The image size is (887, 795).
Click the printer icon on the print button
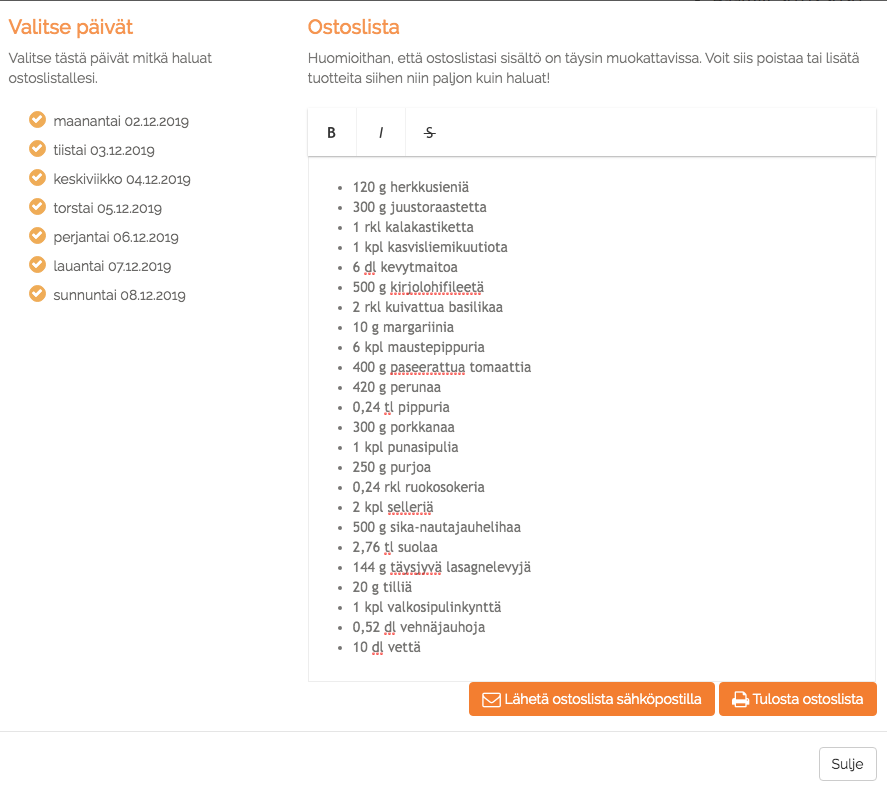pyautogui.click(x=740, y=699)
